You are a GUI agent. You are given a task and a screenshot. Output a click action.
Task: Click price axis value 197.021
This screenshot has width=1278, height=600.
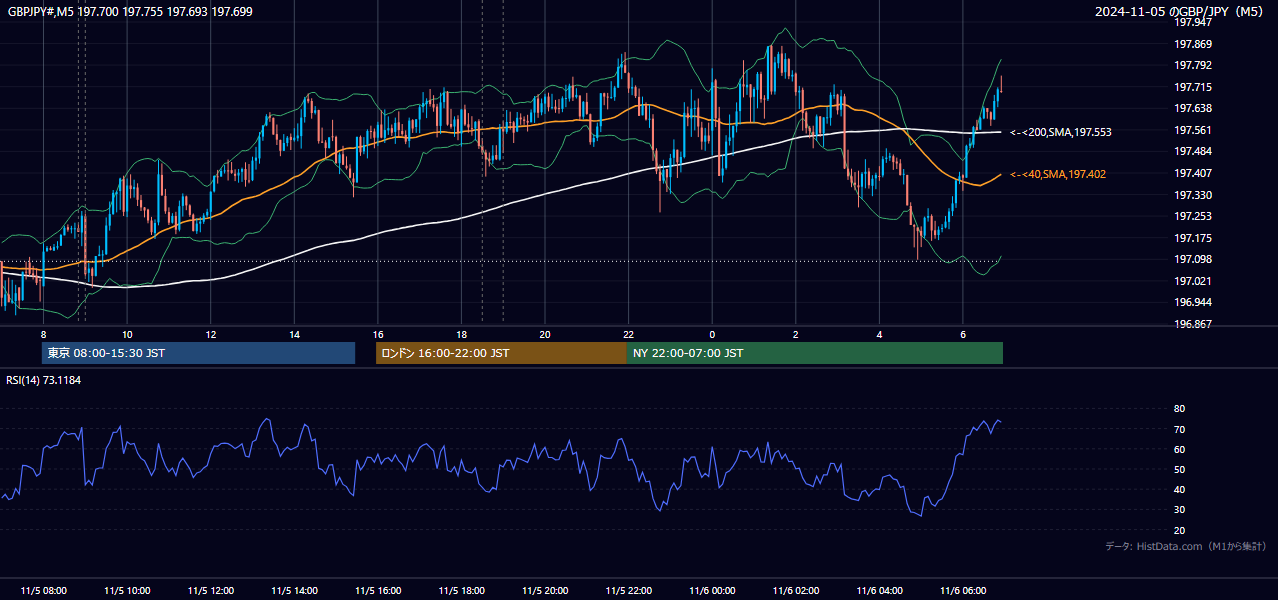[1192, 281]
